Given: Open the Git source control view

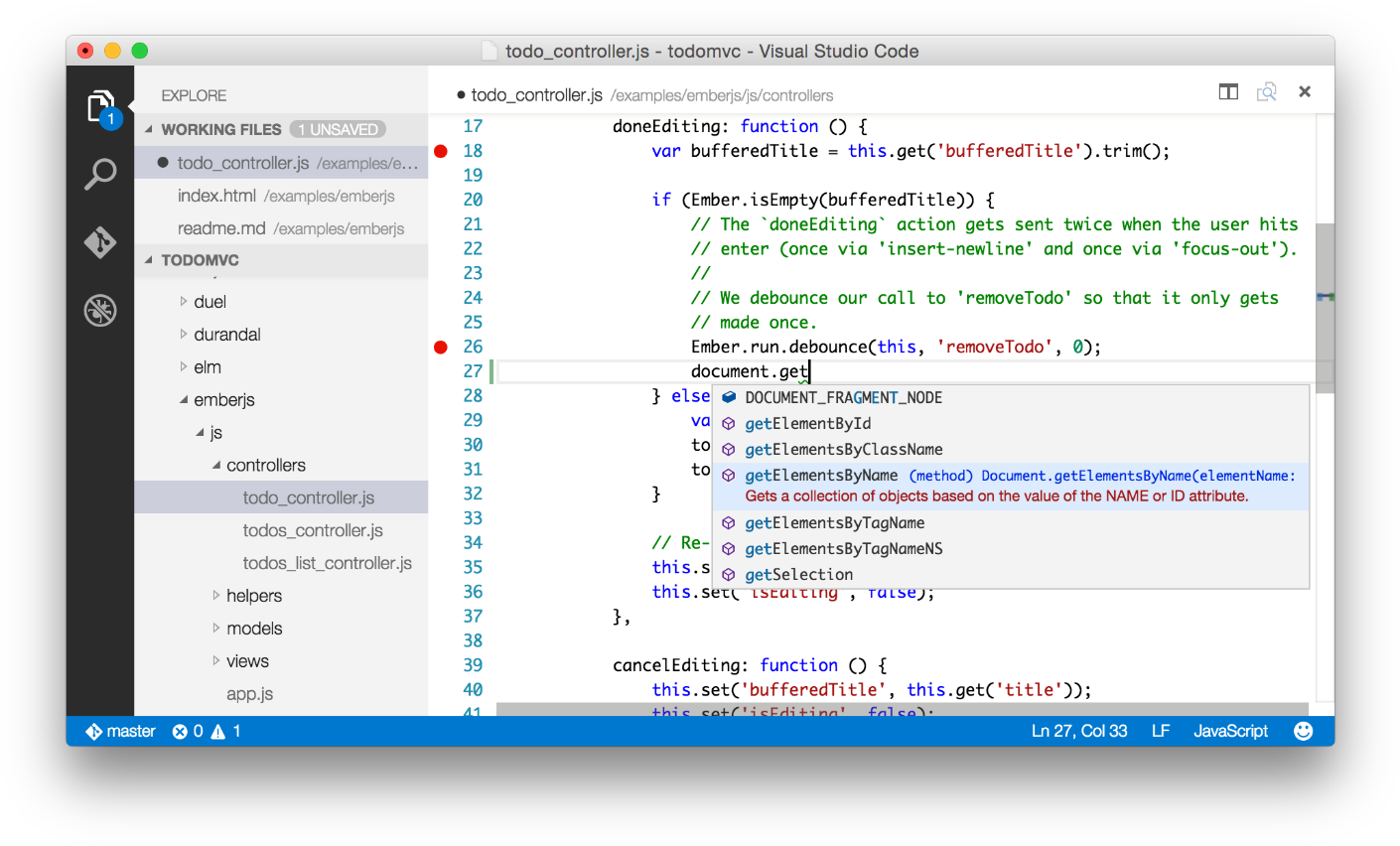Looking at the screenshot, I should [x=100, y=242].
